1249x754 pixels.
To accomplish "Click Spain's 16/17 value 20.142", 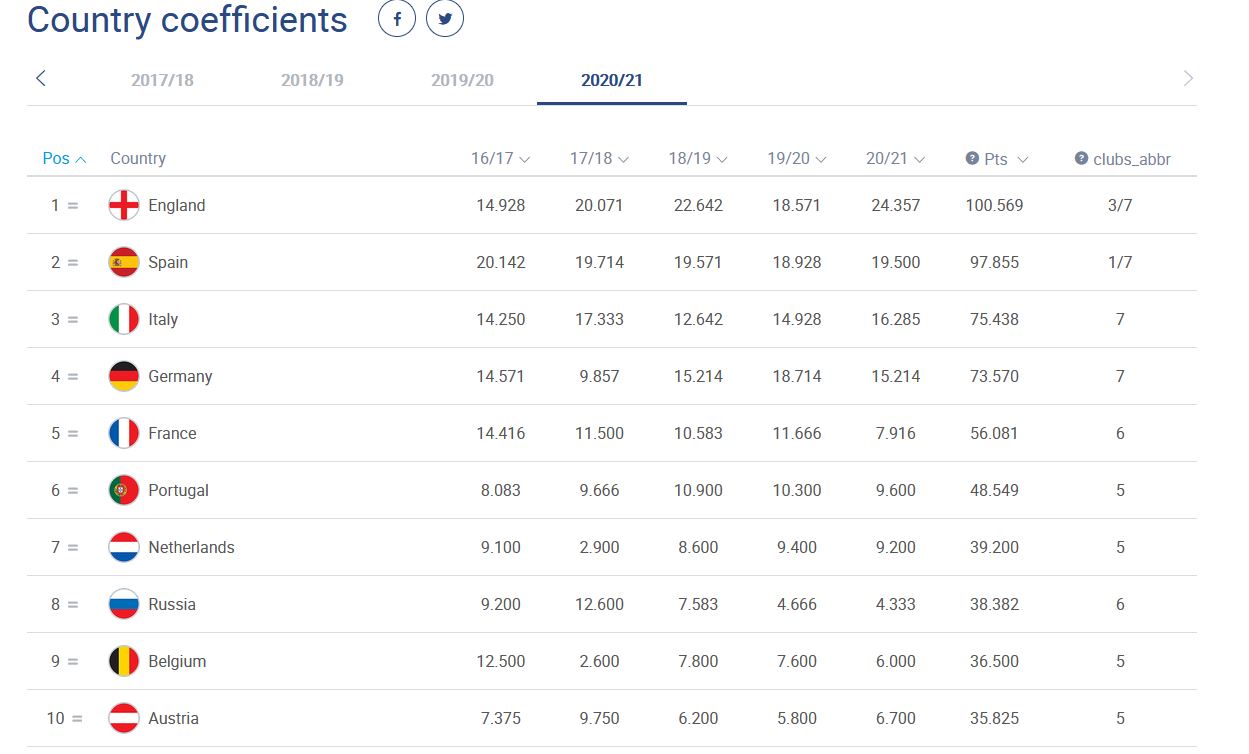I will (500, 262).
